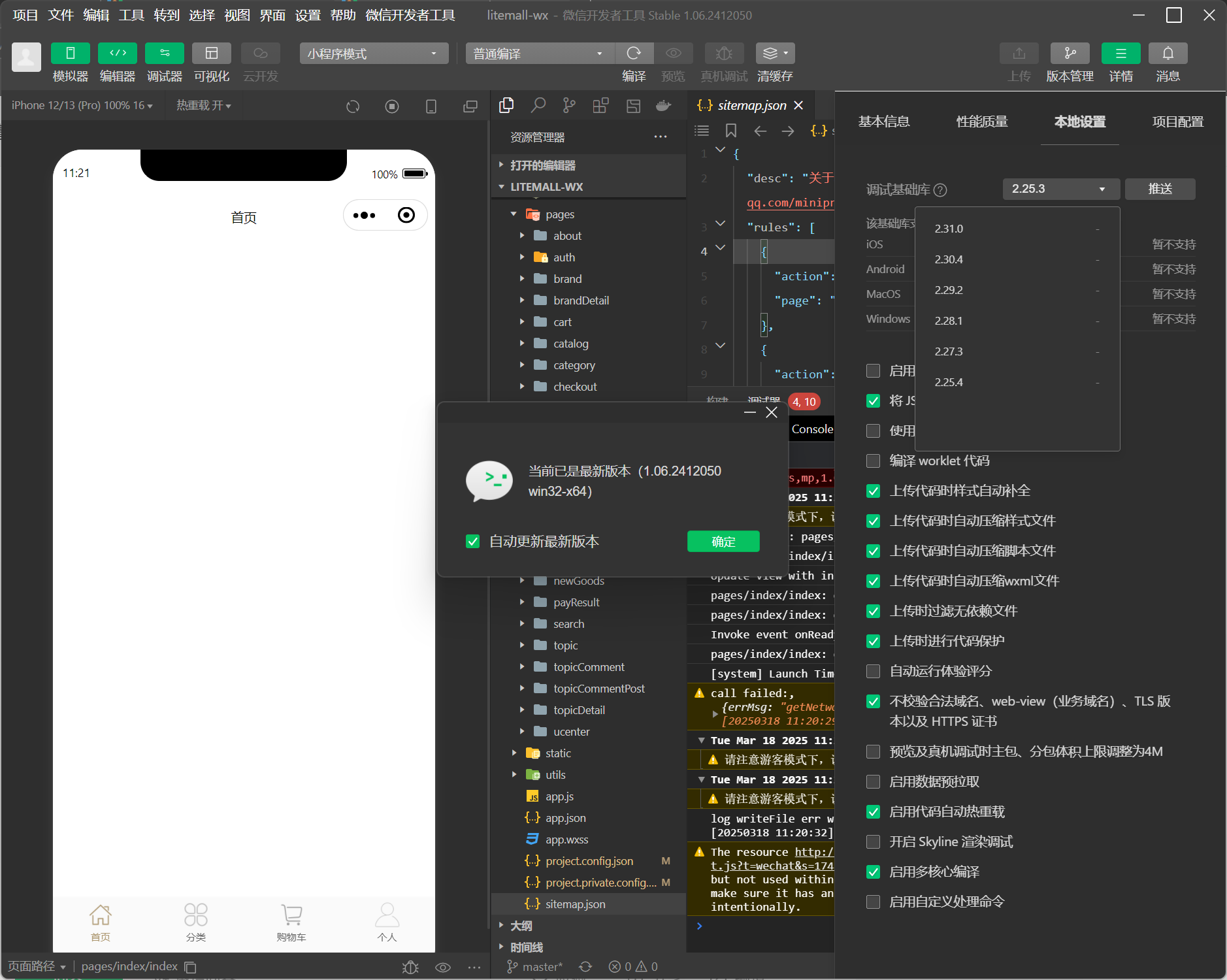1227x980 pixels.
Task: Open the cart tab in simulator
Action: (291, 923)
